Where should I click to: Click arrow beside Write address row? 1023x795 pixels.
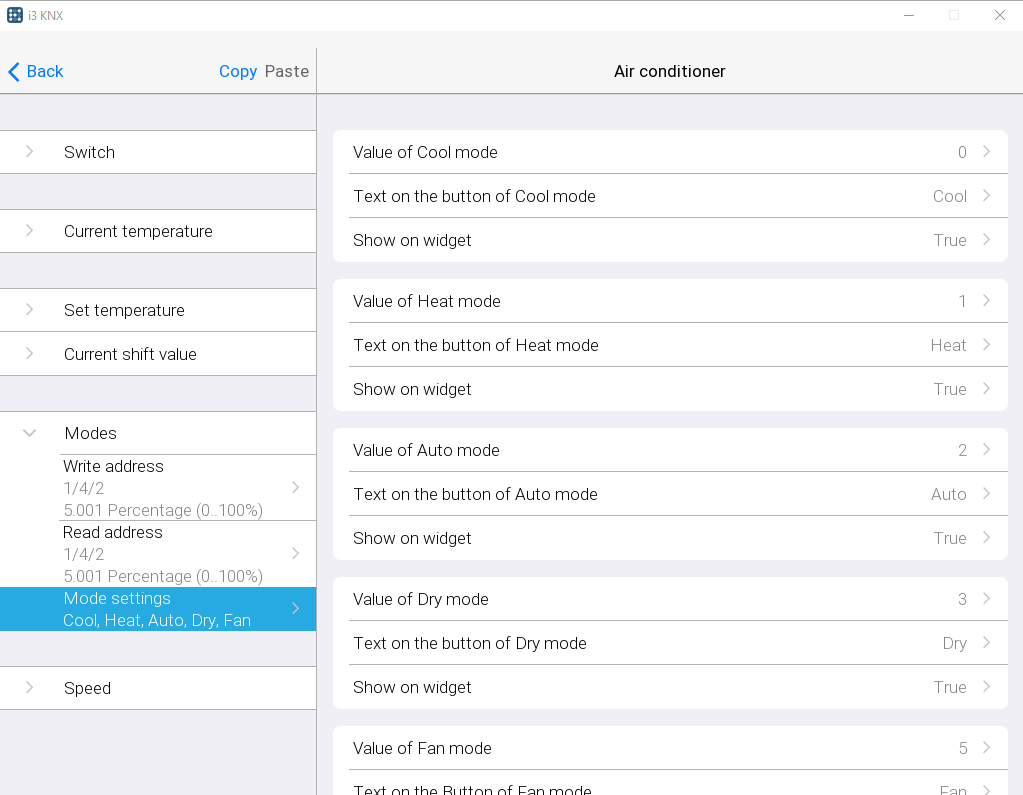[x=295, y=488]
